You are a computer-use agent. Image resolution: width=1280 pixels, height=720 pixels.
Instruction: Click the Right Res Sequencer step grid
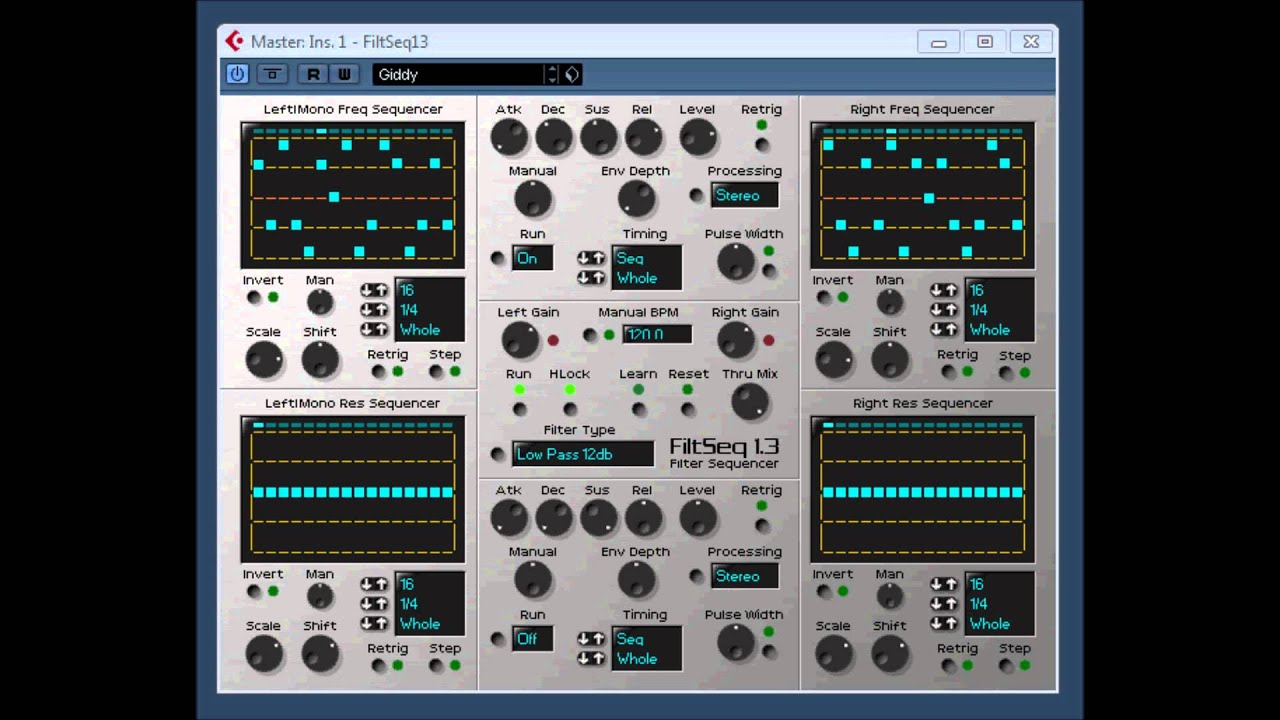[923, 490]
